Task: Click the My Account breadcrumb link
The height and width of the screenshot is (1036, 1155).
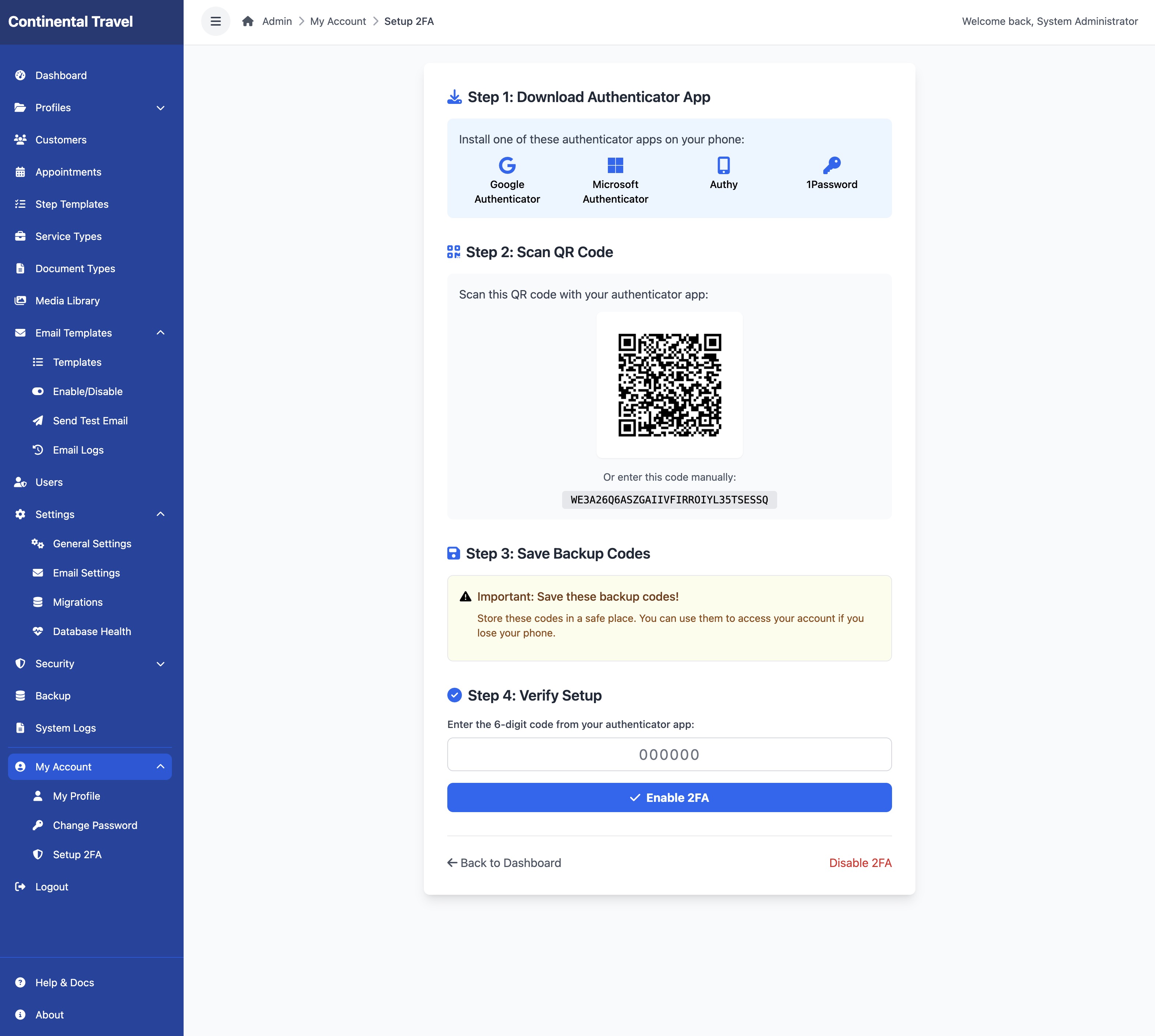Action: (x=338, y=22)
